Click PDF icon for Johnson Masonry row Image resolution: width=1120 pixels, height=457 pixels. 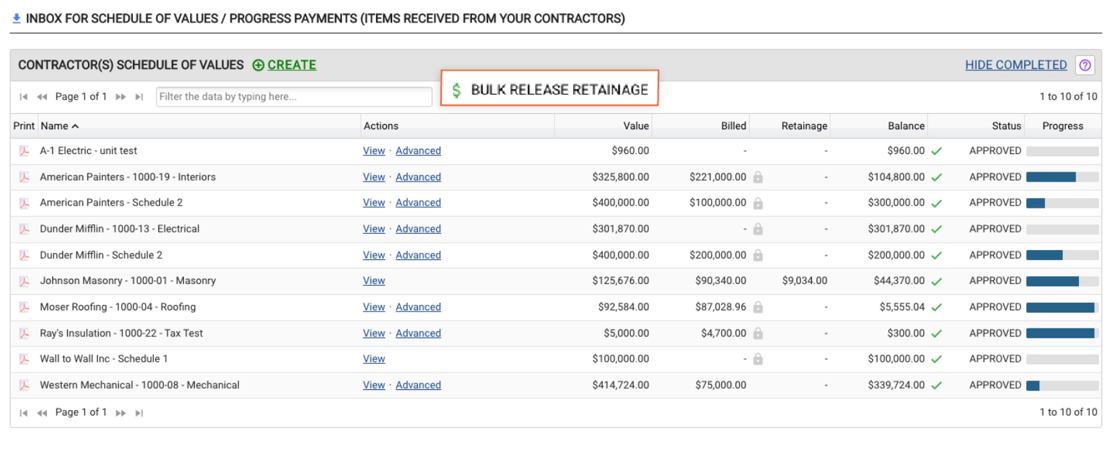coord(24,281)
